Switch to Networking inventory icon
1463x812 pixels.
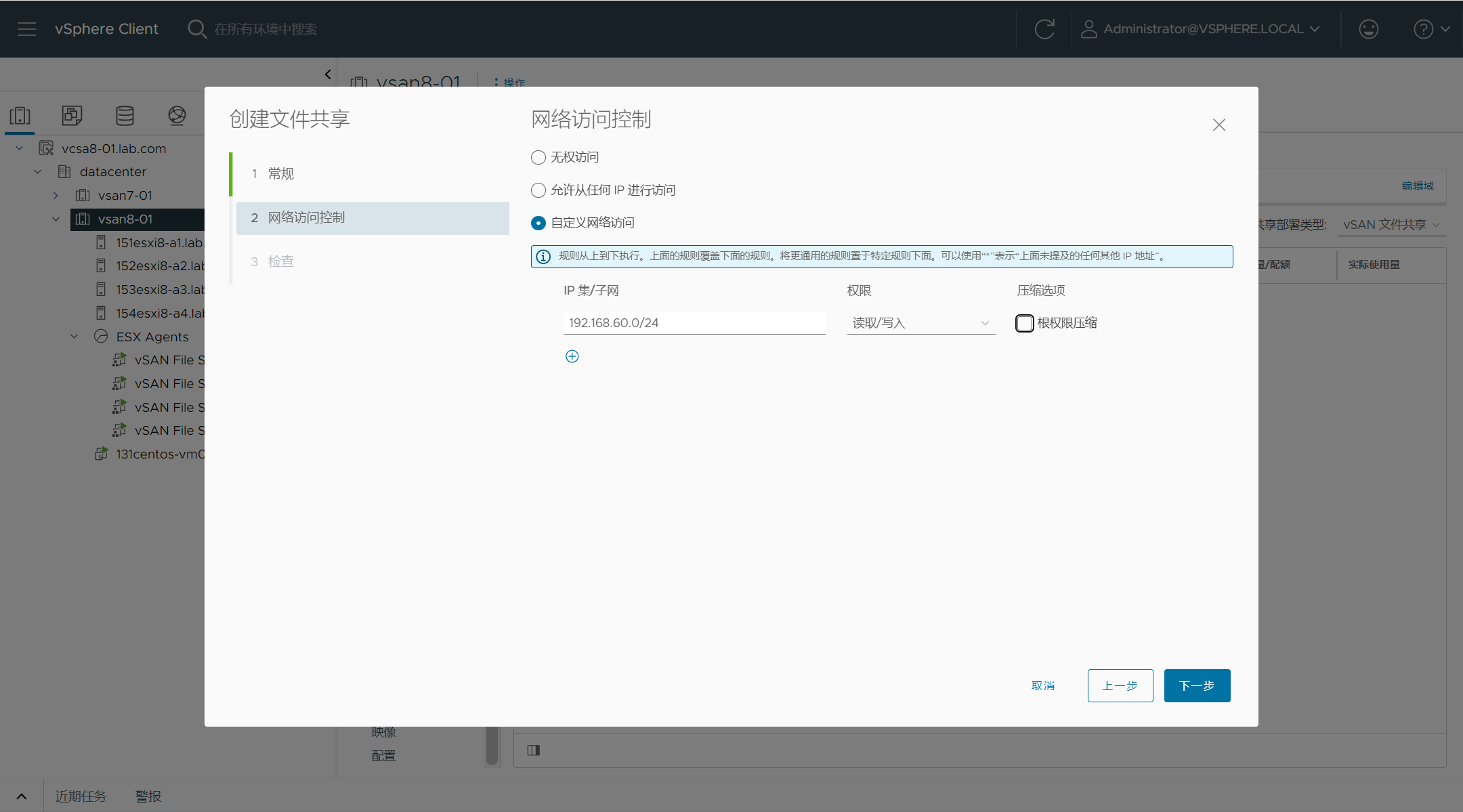coord(177,116)
